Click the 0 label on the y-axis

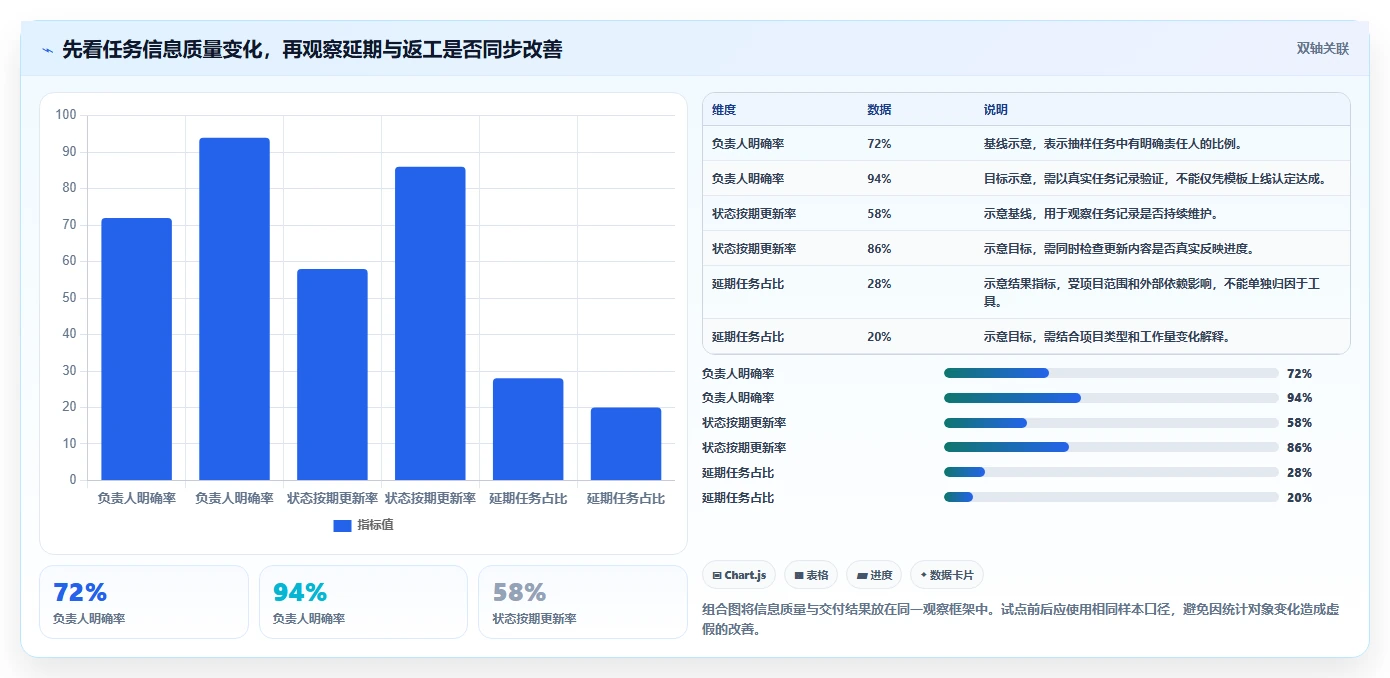pyautogui.click(x=73, y=480)
